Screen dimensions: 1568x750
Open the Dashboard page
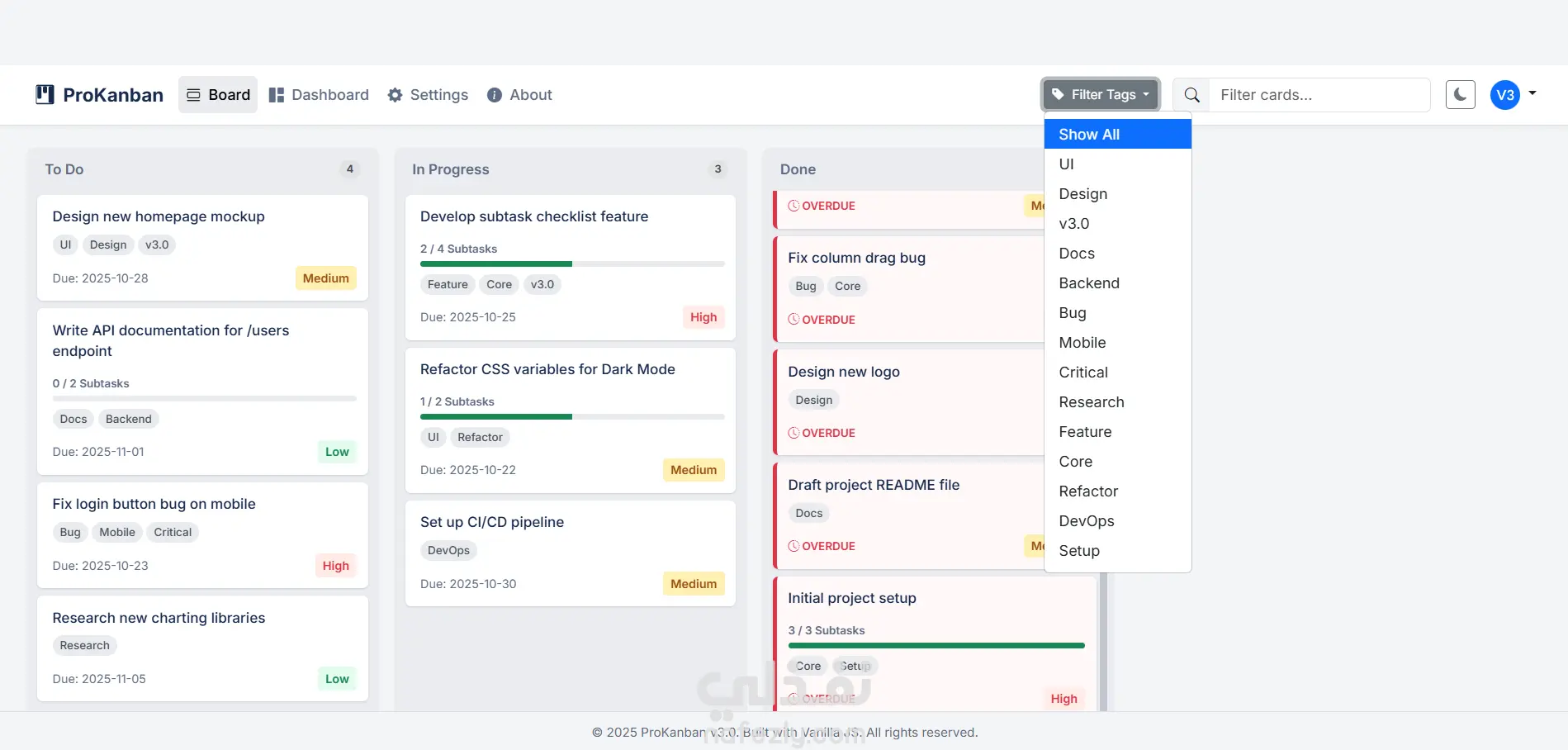(329, 95)
